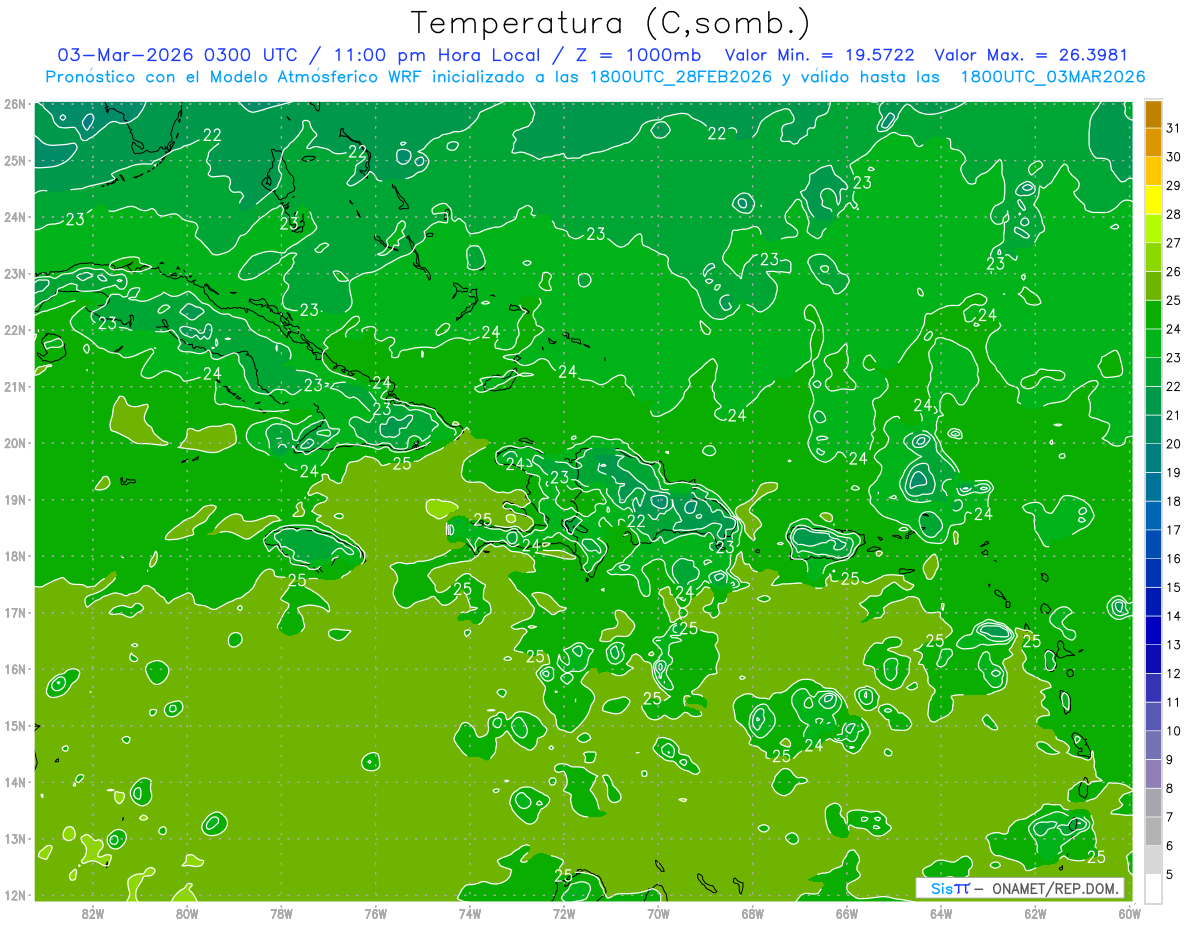Click the color scale label 16
Image resolution: width=1200 pixels, height=927 pixels.
coord(1174,559)
